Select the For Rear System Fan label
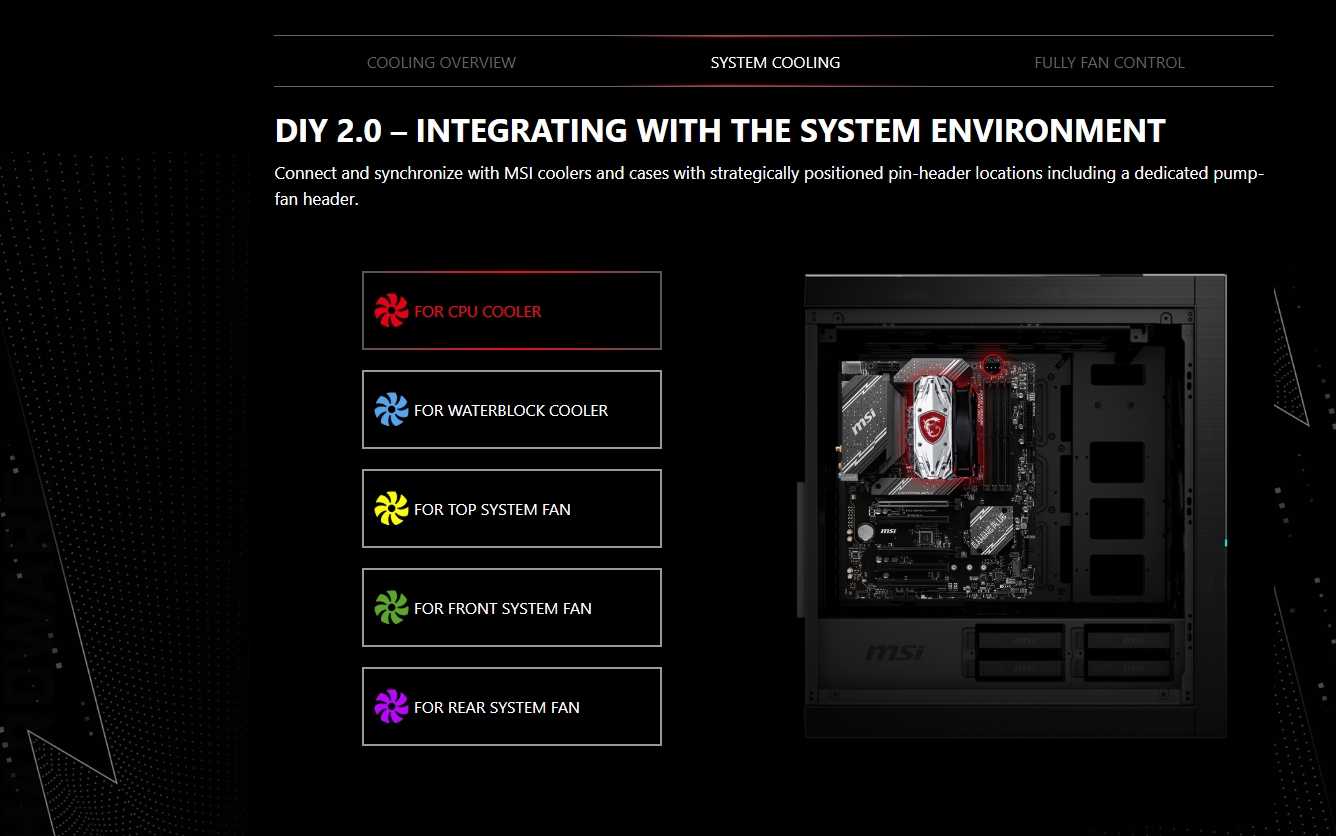This screenshot has height=836, width=1336. click(497, 708)
